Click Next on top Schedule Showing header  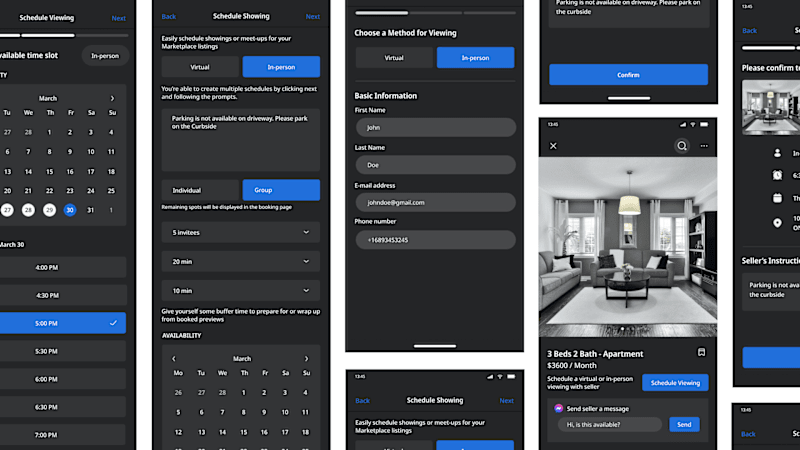tap(313, 17)
